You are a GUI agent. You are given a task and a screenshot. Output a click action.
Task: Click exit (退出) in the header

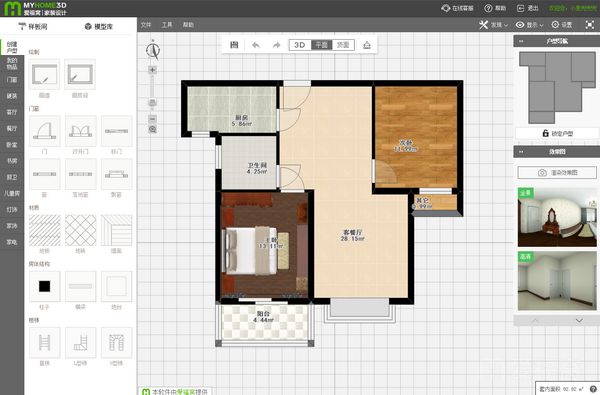(528, 8)
